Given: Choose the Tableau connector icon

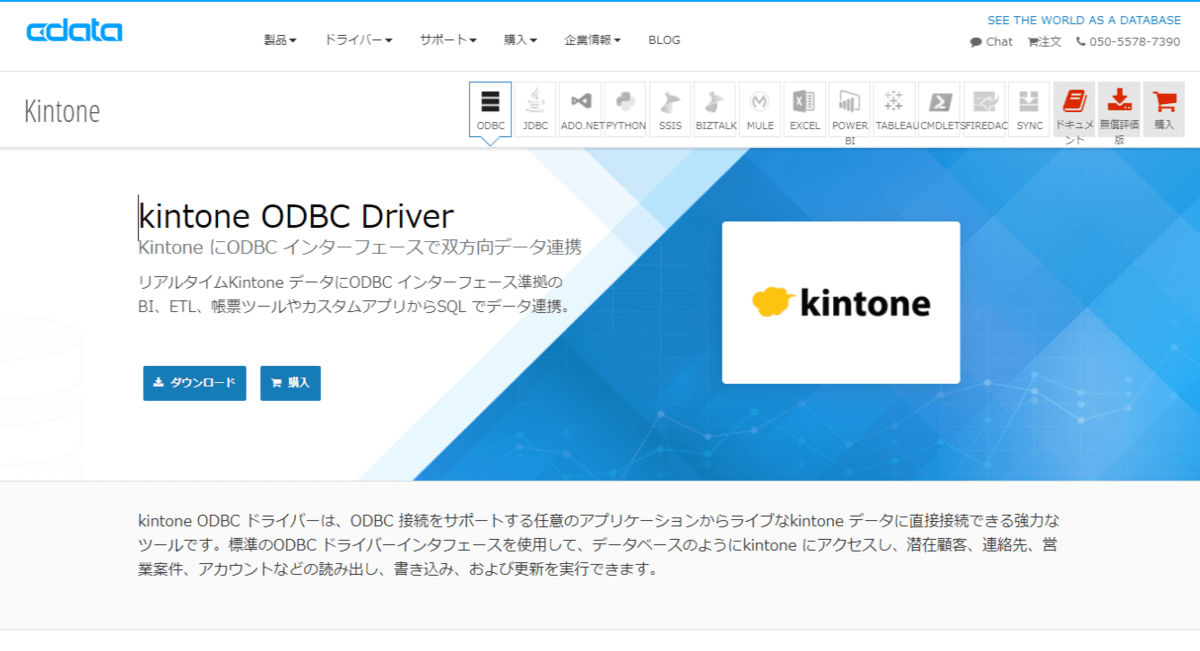Looking at the screenshot, I should click(894, 109).
